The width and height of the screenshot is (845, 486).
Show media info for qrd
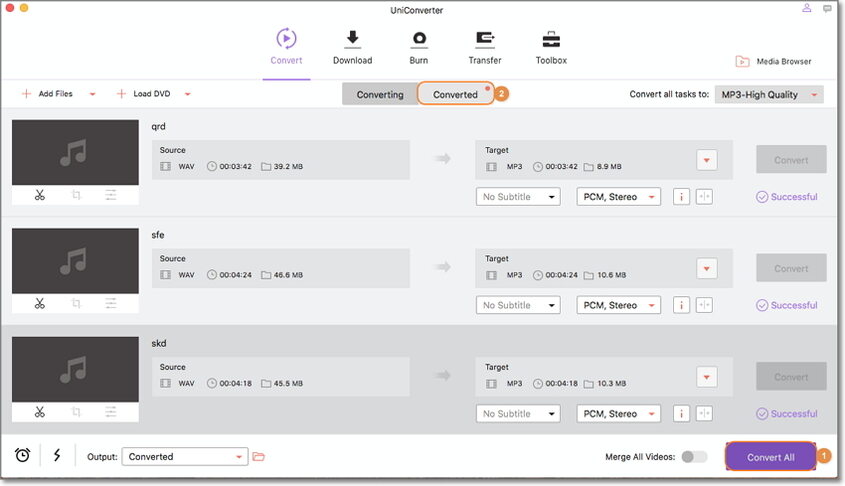681,197
